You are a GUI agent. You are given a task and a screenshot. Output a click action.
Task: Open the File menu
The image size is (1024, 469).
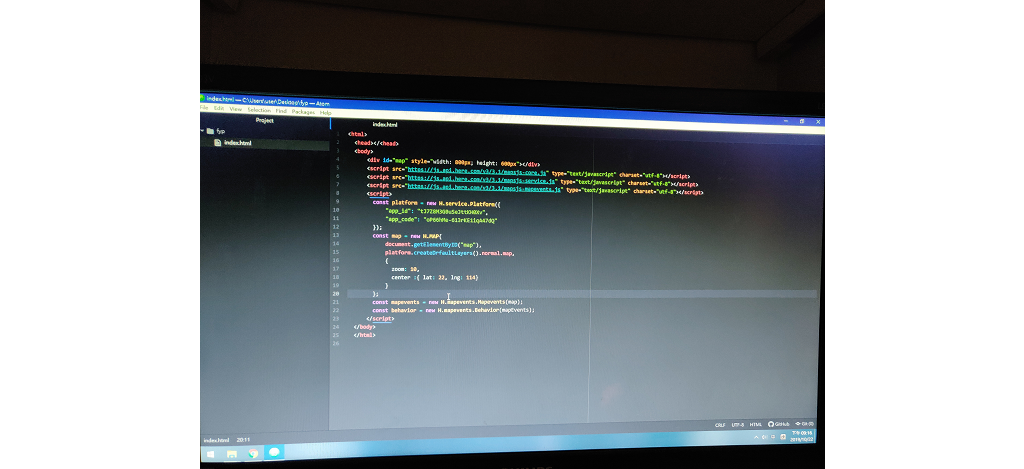tap(204, 107)
